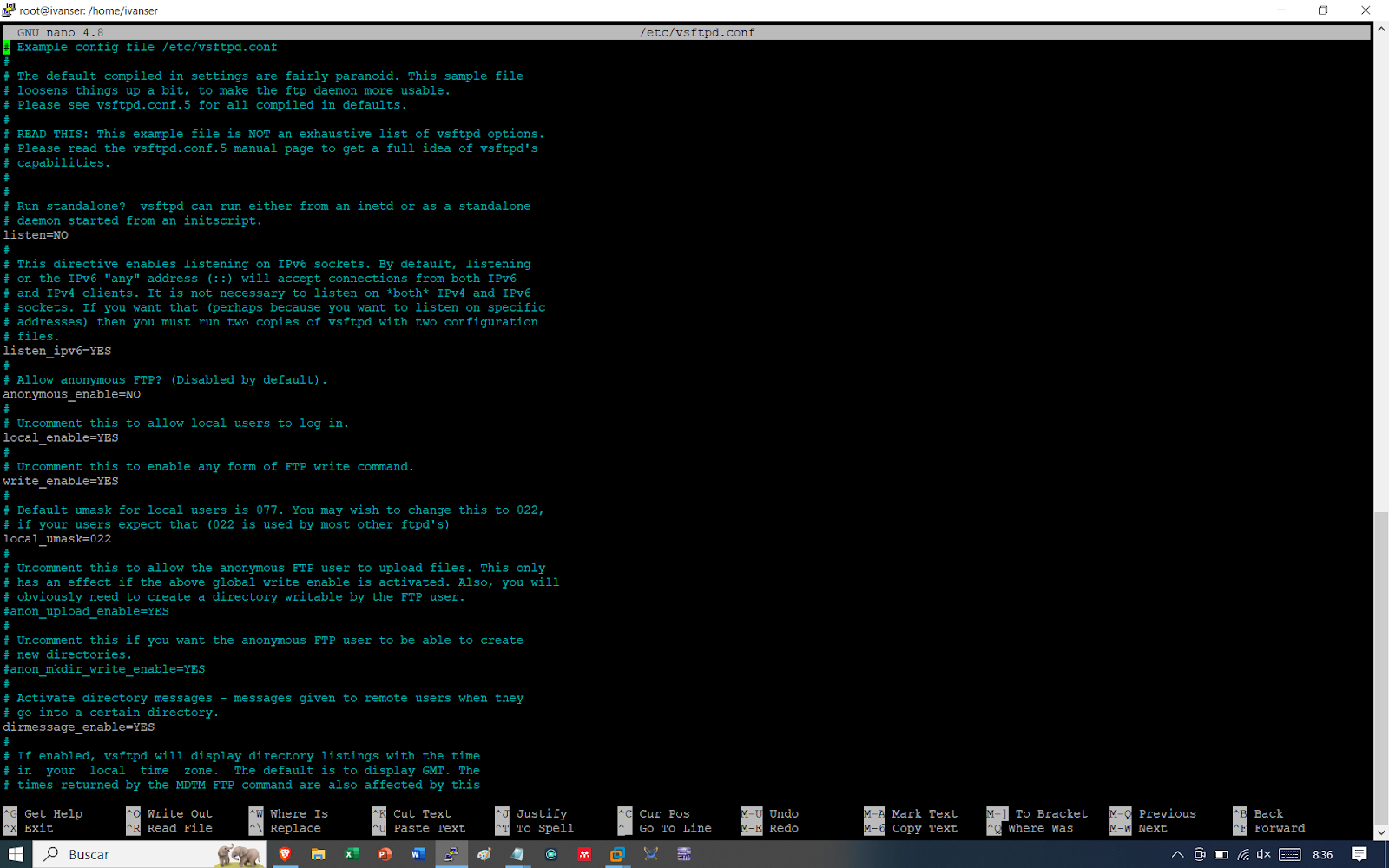Click the '^O Write Out' shortcut
The image size is (1389, 868).
point(169,814)
